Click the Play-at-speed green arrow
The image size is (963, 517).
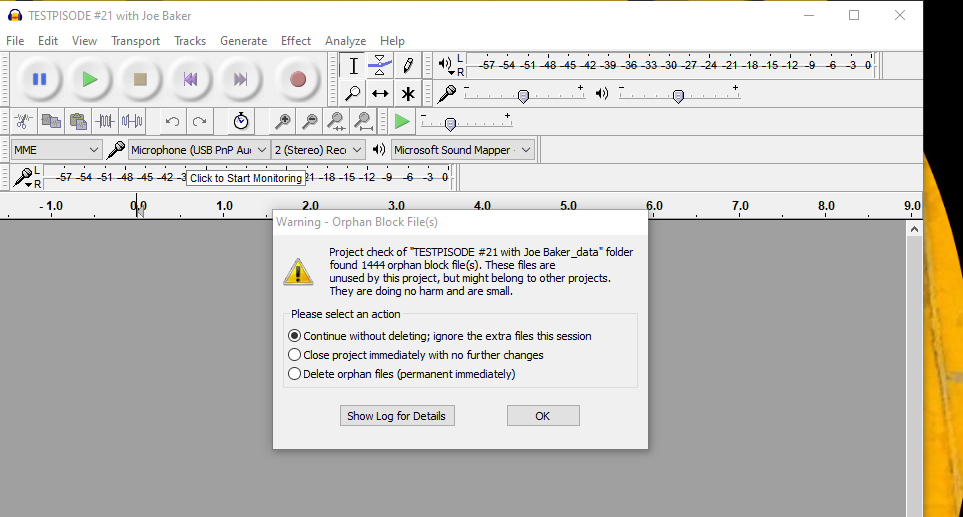pyautogui.click(x=402, y=122)
